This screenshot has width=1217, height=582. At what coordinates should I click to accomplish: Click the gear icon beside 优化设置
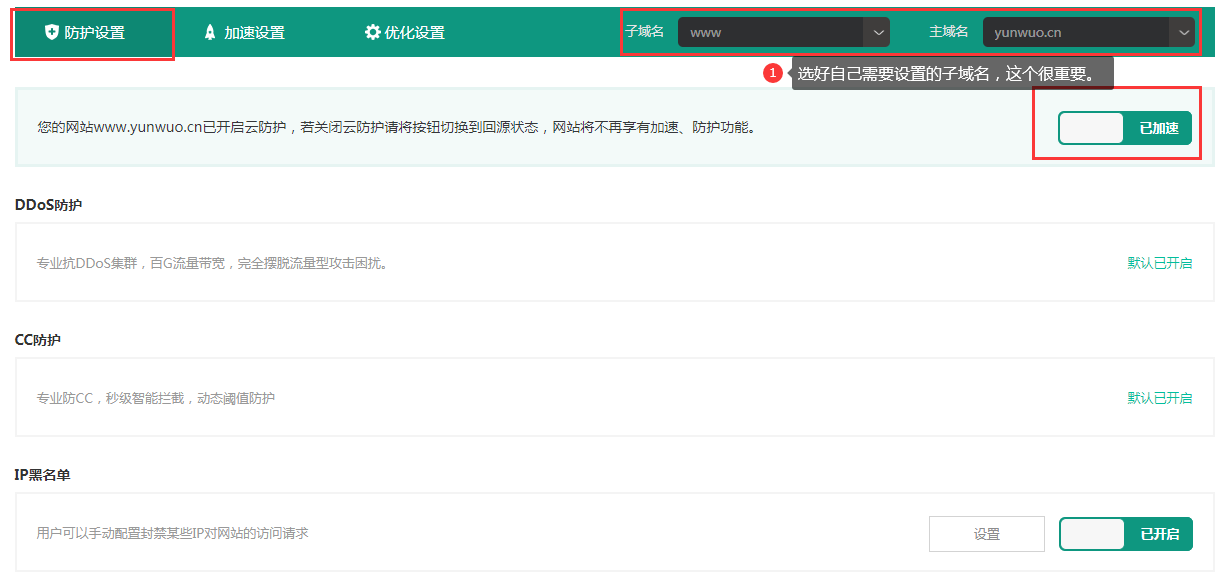[372, 31]
